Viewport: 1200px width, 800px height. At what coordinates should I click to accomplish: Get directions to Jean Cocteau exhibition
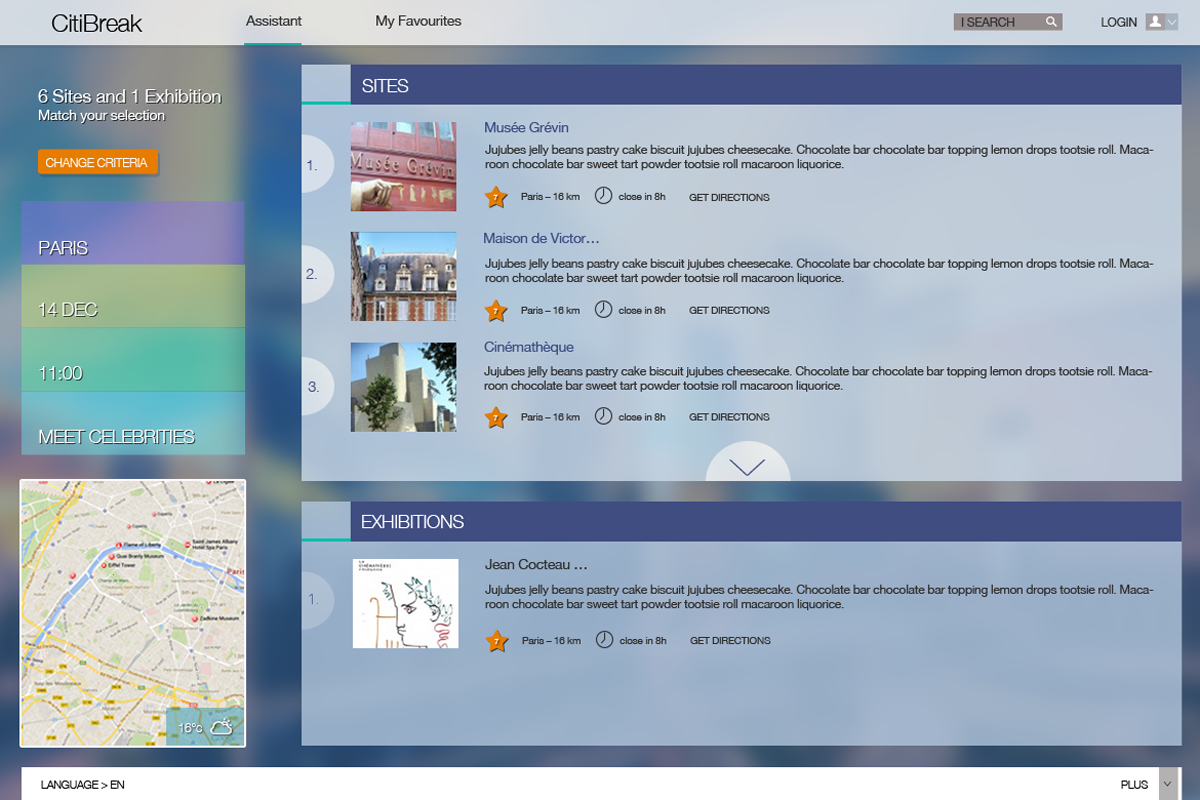tap(730, 641)
